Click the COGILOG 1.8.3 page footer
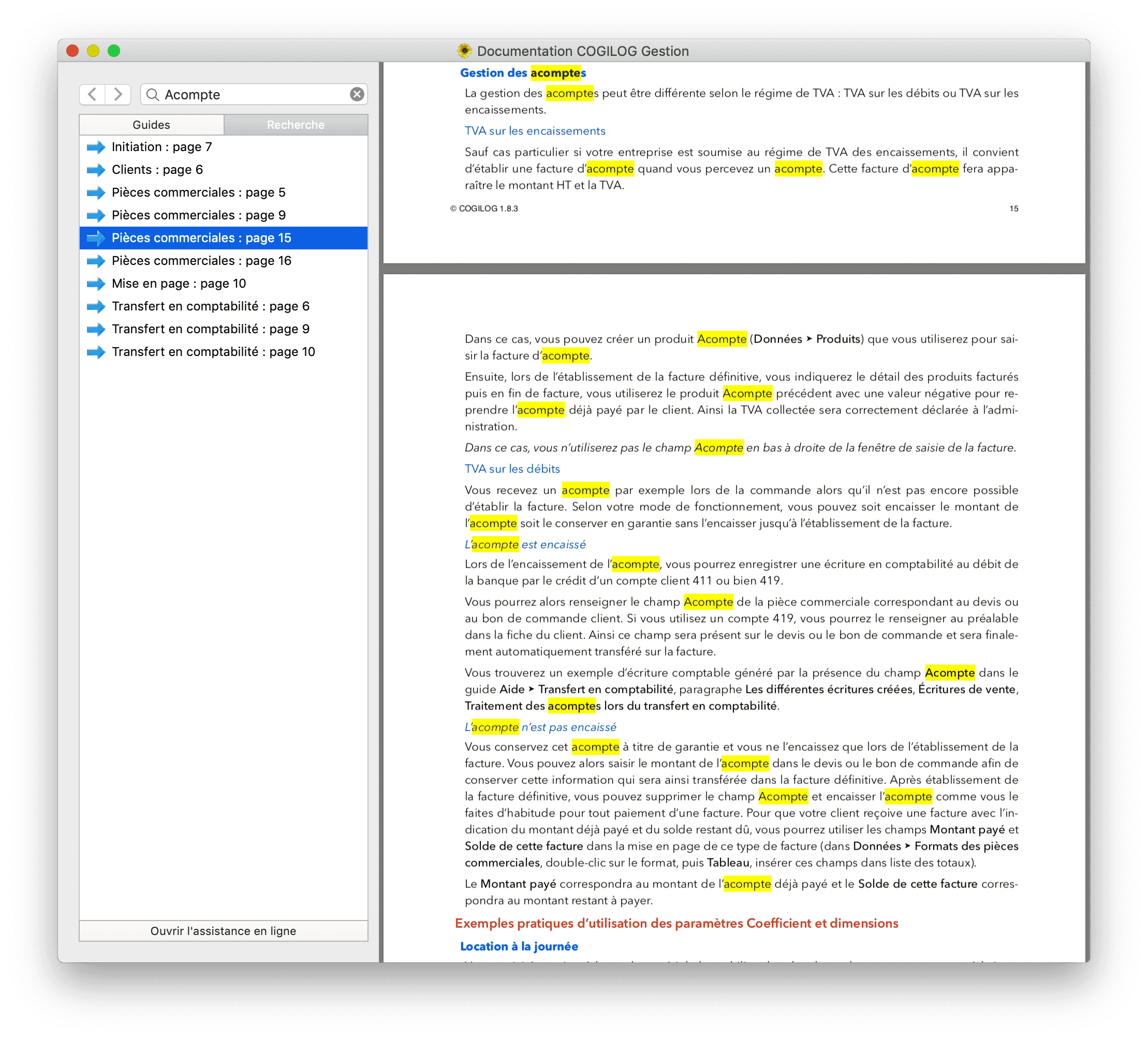 pyautogui.click(x=484, y=209)
